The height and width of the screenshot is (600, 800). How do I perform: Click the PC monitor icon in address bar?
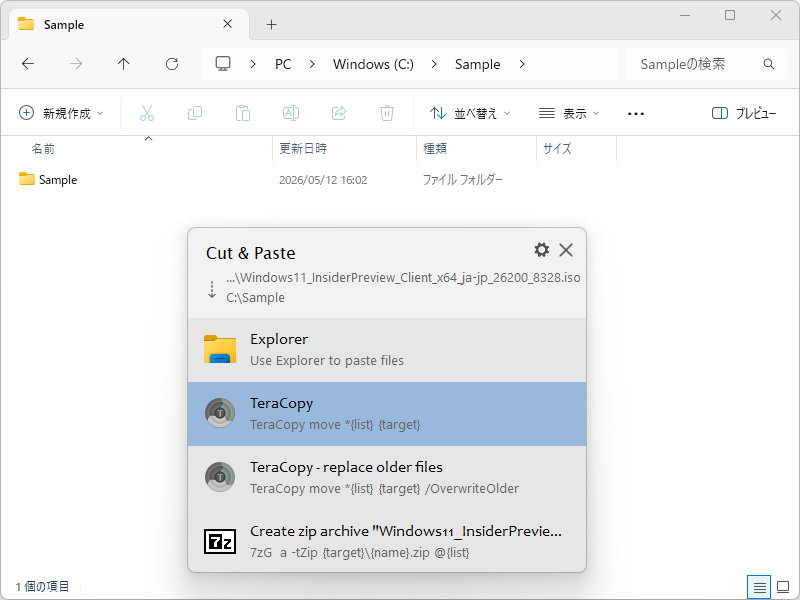click(x=223, y=64)
